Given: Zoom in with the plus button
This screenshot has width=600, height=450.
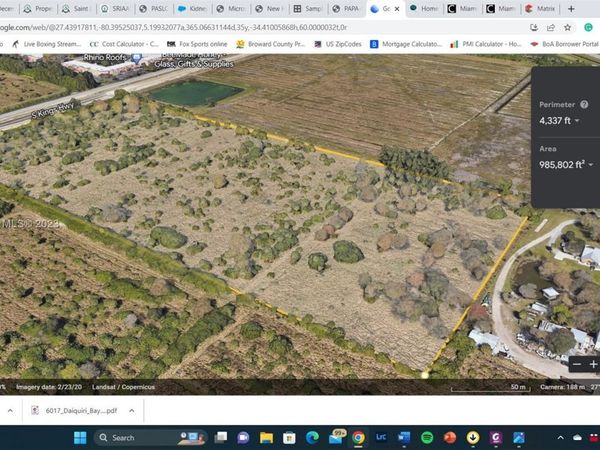Looking at the screenshot, I should pos(593,364).
